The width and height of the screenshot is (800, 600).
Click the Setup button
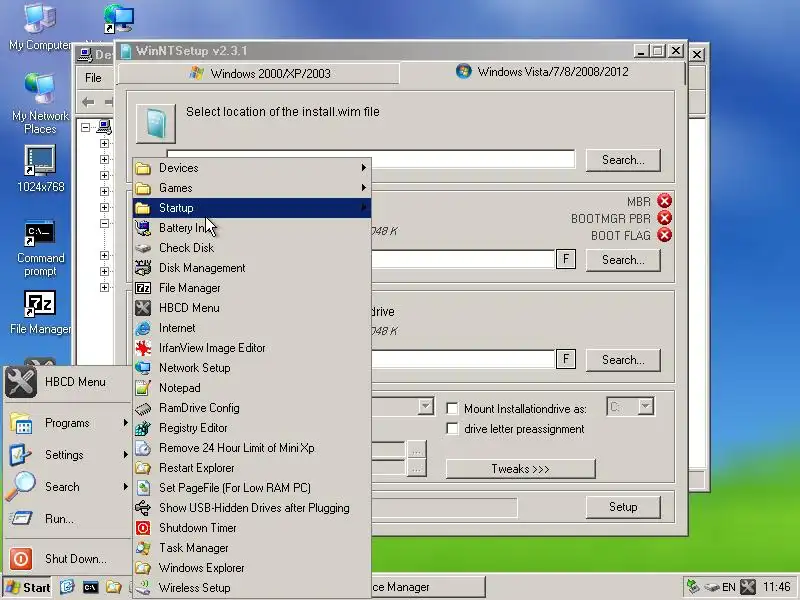tap(623, 507)
